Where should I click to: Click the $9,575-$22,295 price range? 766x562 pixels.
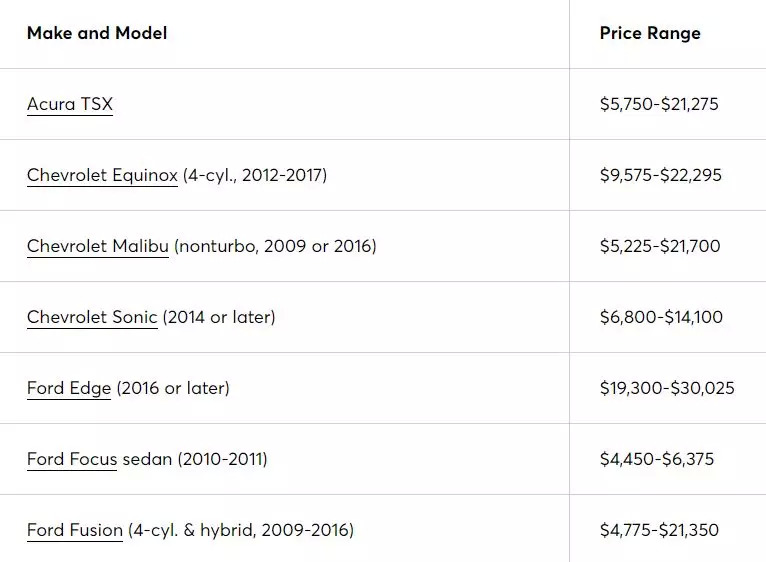click(x=660, y=175)
